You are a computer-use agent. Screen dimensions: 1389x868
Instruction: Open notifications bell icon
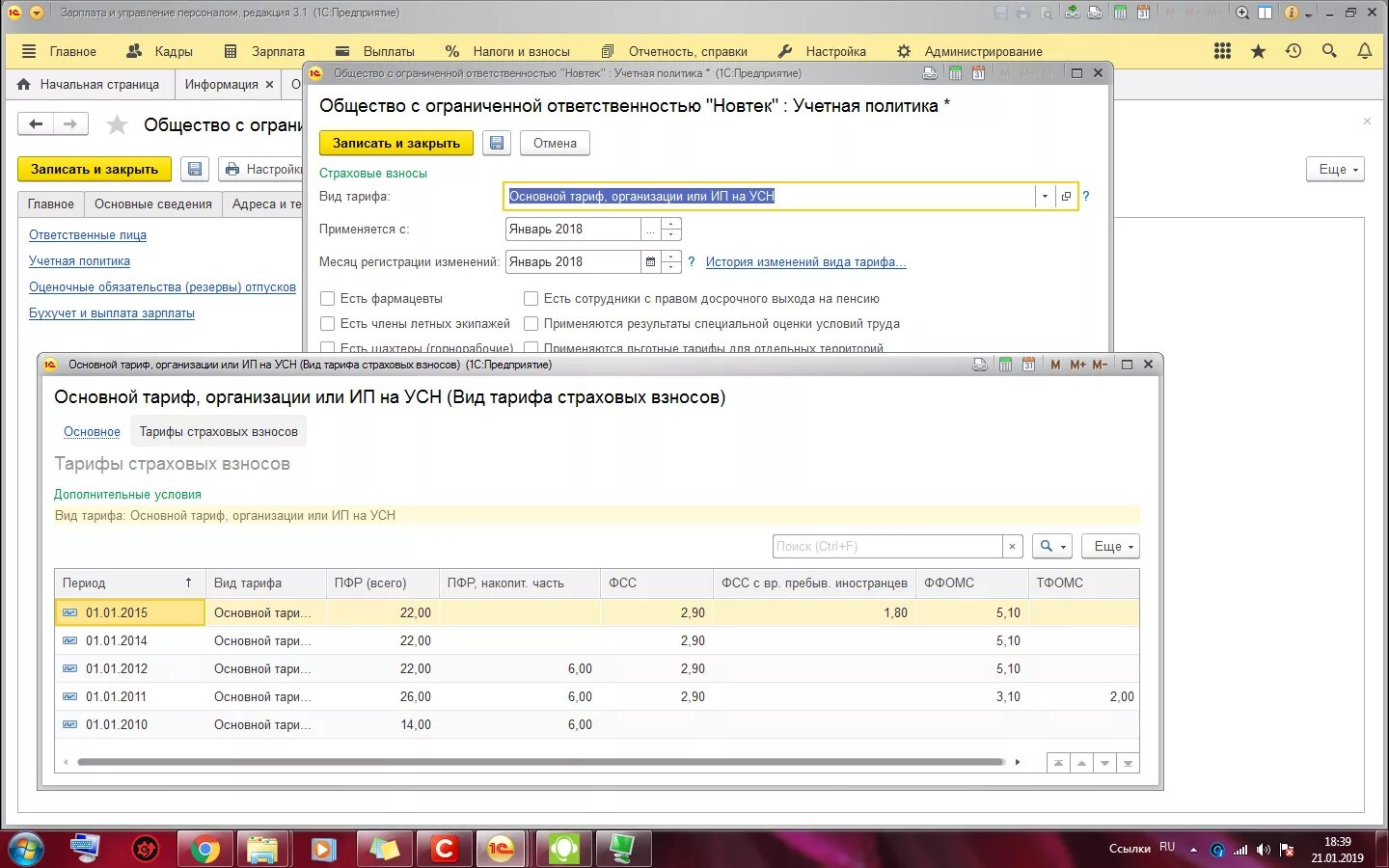coord(1365,51)
